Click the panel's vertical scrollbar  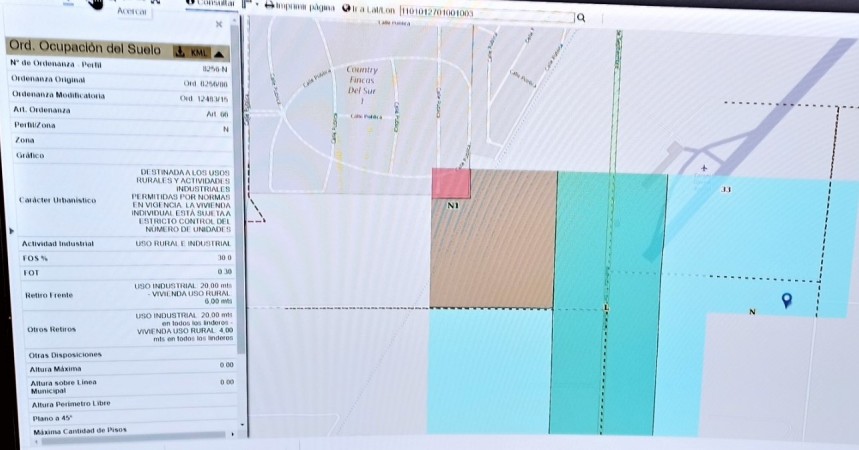(237, 186)
